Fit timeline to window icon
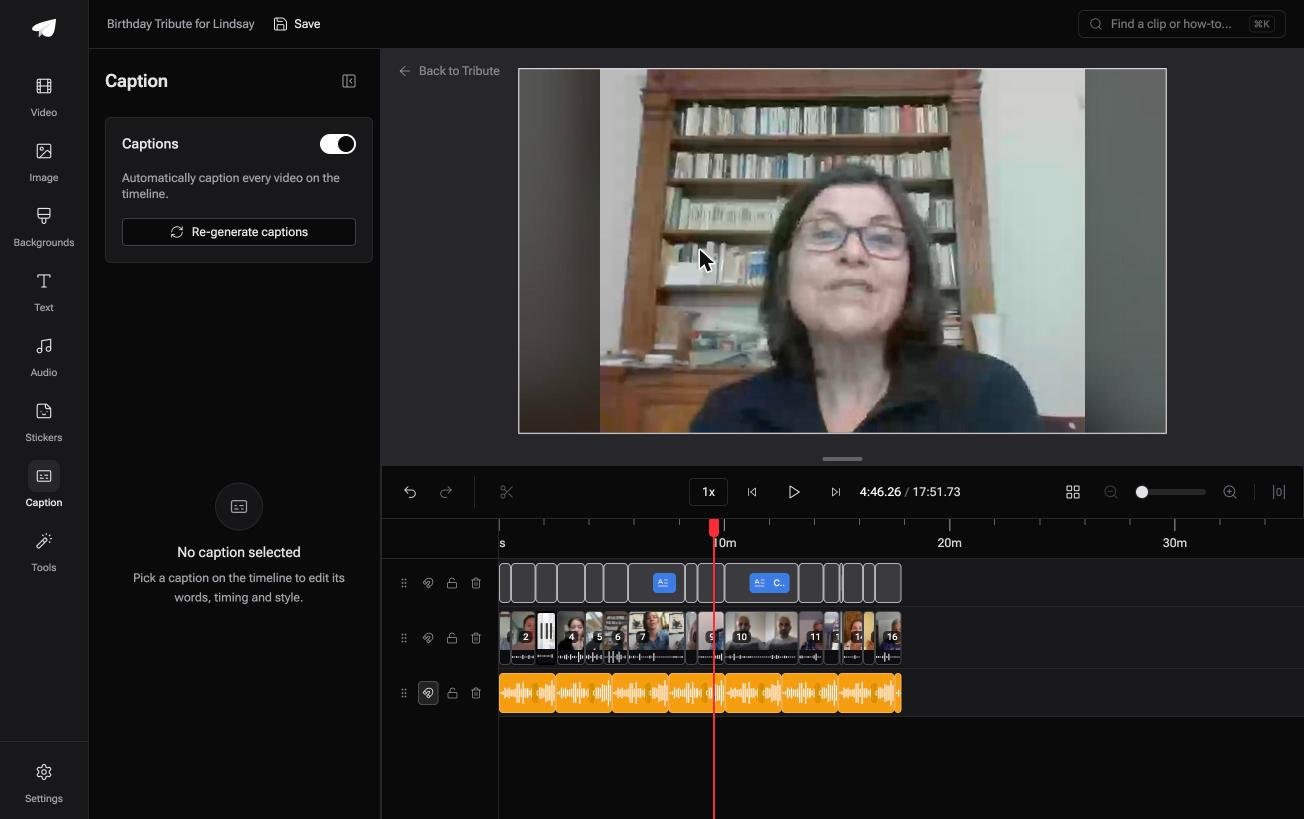Image resolution: width=1304 pixels, height=819 pixels. 1279,492
